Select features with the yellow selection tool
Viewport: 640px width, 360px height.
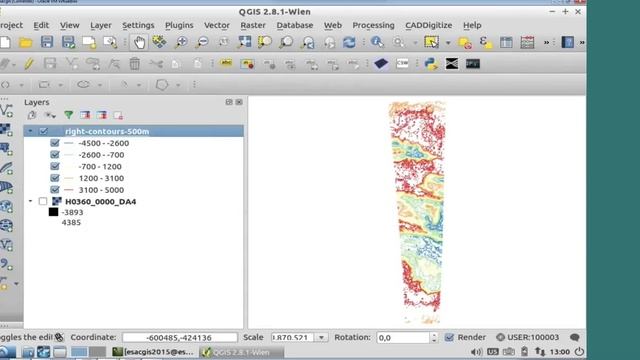point(431,42)
